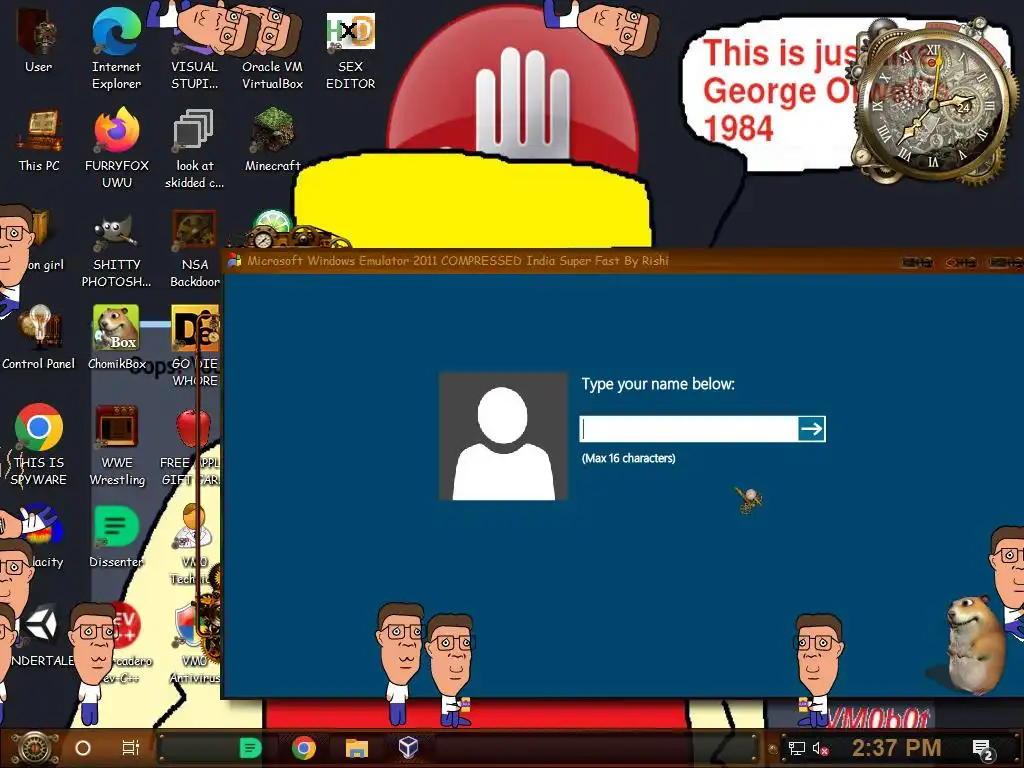The width and height of the screenshot is (1024, 768).
Task: Open THIS IS SPYWARE Chrome icon
Action: tap(39, 445)
